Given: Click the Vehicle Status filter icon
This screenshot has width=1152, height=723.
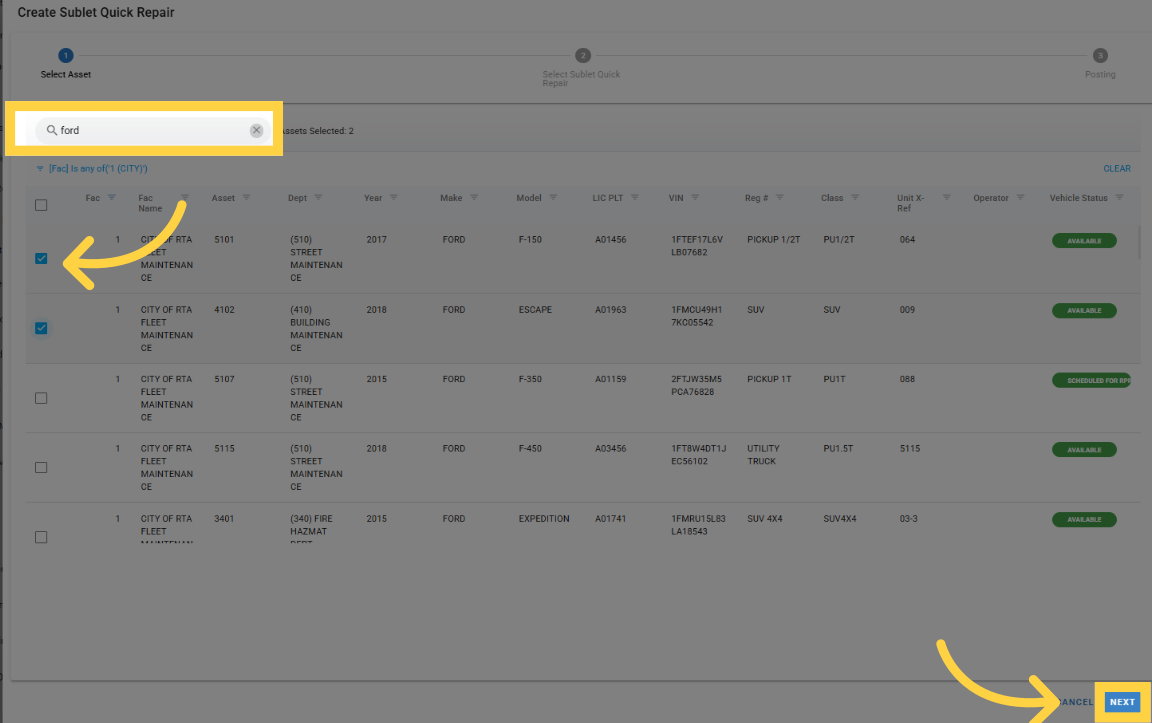Looking at the screenshot, I should [1119, 198].
